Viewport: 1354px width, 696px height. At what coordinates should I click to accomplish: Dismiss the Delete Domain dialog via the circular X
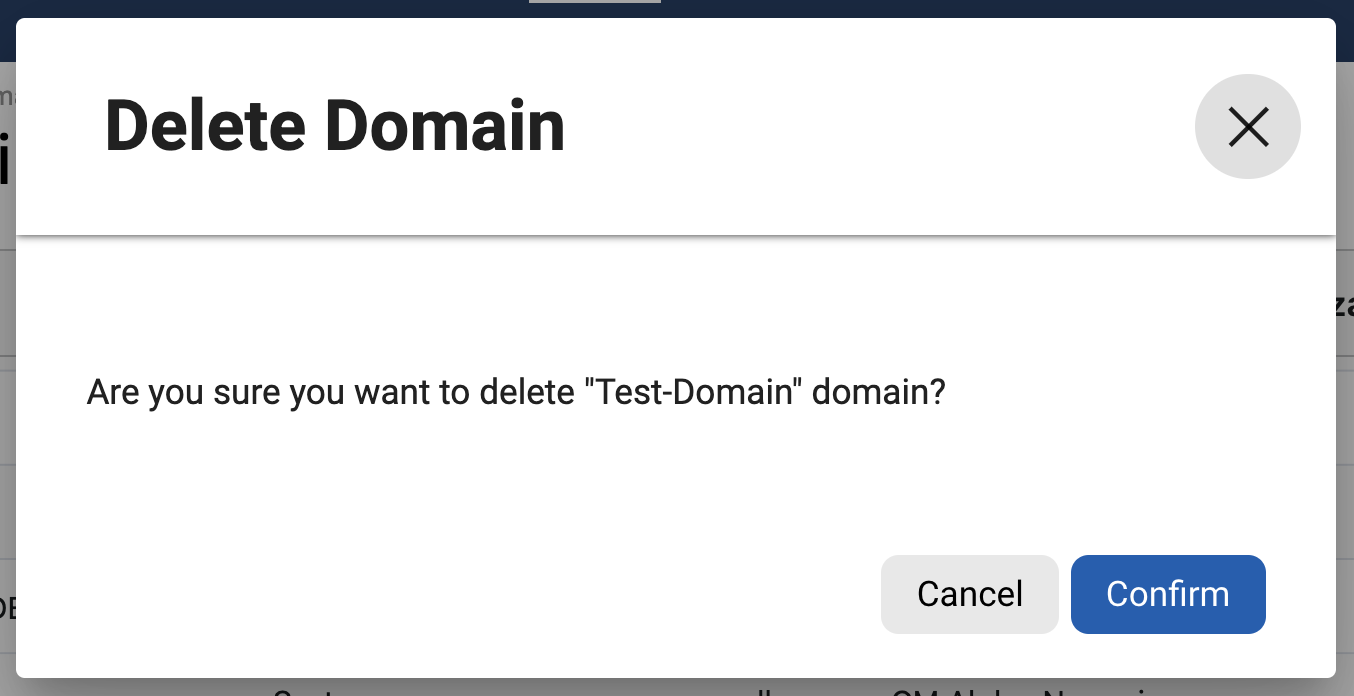(x=1248, y=126)
